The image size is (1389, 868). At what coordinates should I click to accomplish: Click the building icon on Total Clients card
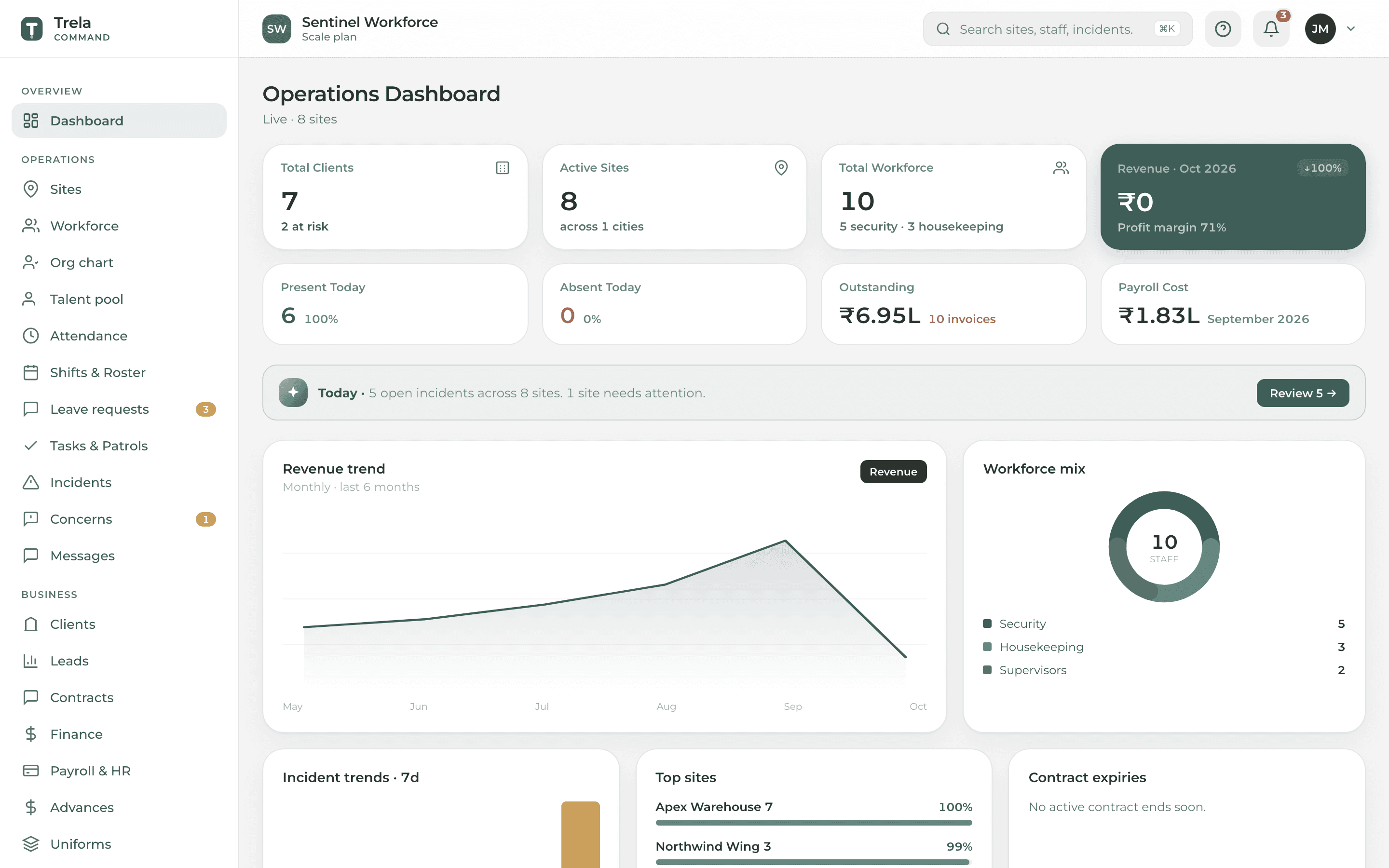[502, 168]
